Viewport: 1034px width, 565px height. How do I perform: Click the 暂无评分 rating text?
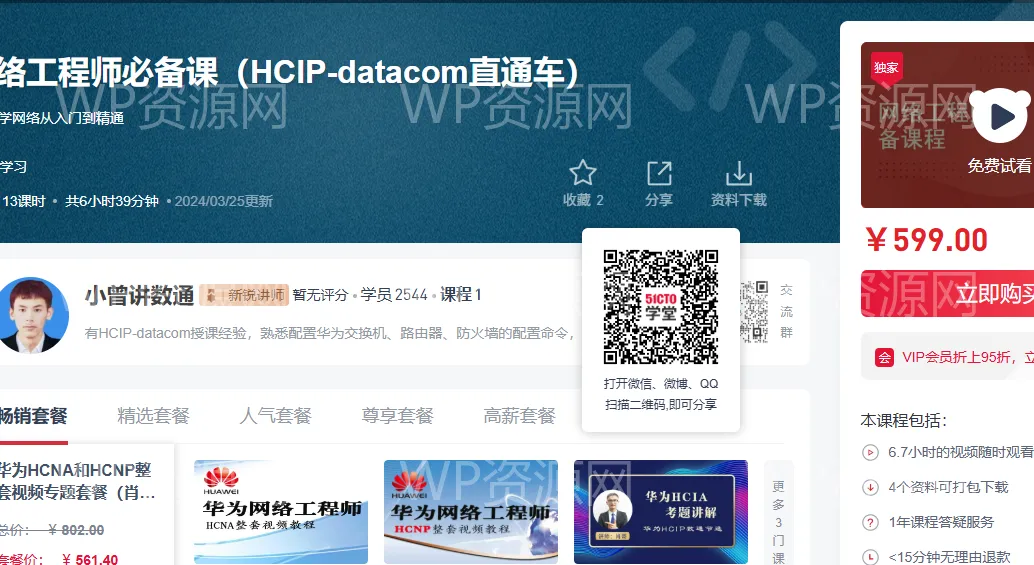(x=320, y=295)
